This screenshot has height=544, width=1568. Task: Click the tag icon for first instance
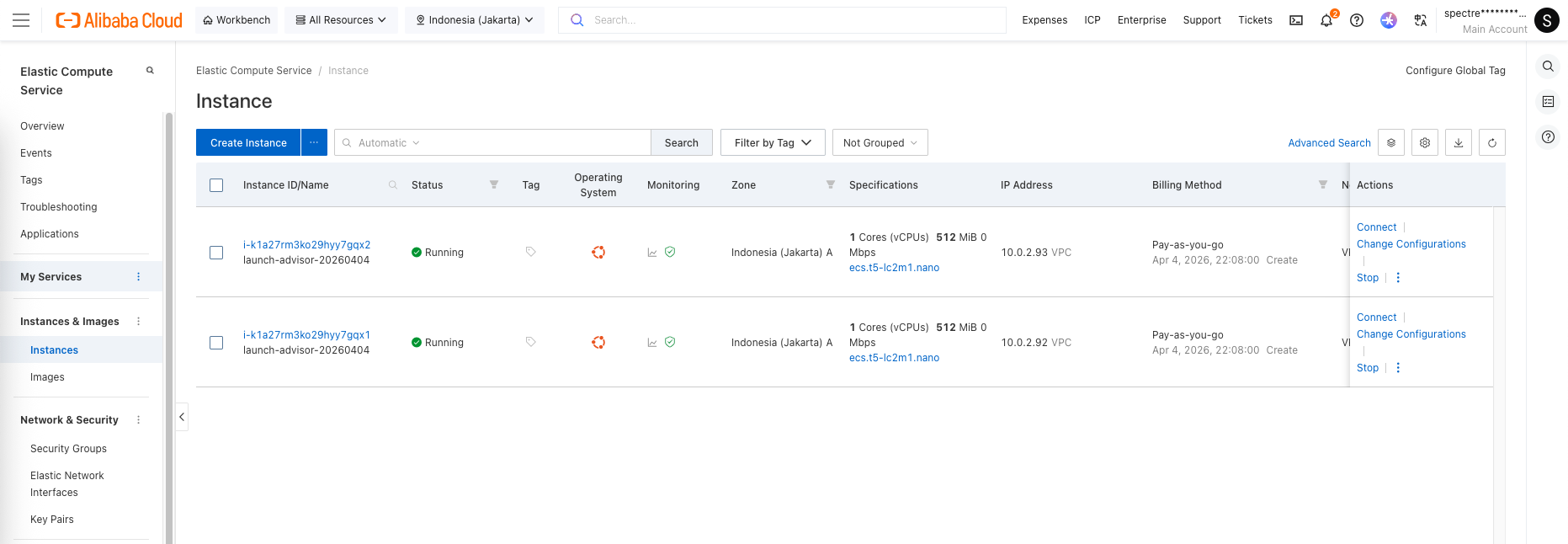point(530,252)
